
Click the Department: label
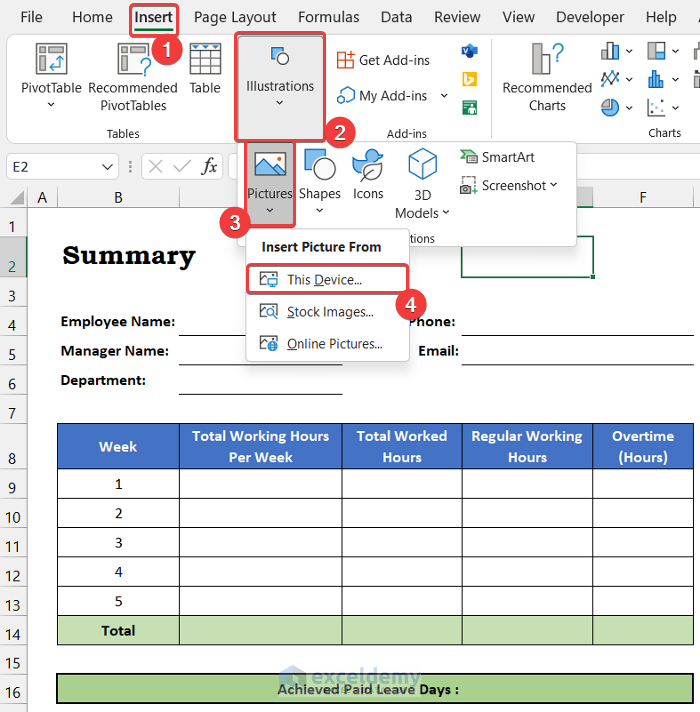[104, 380]
